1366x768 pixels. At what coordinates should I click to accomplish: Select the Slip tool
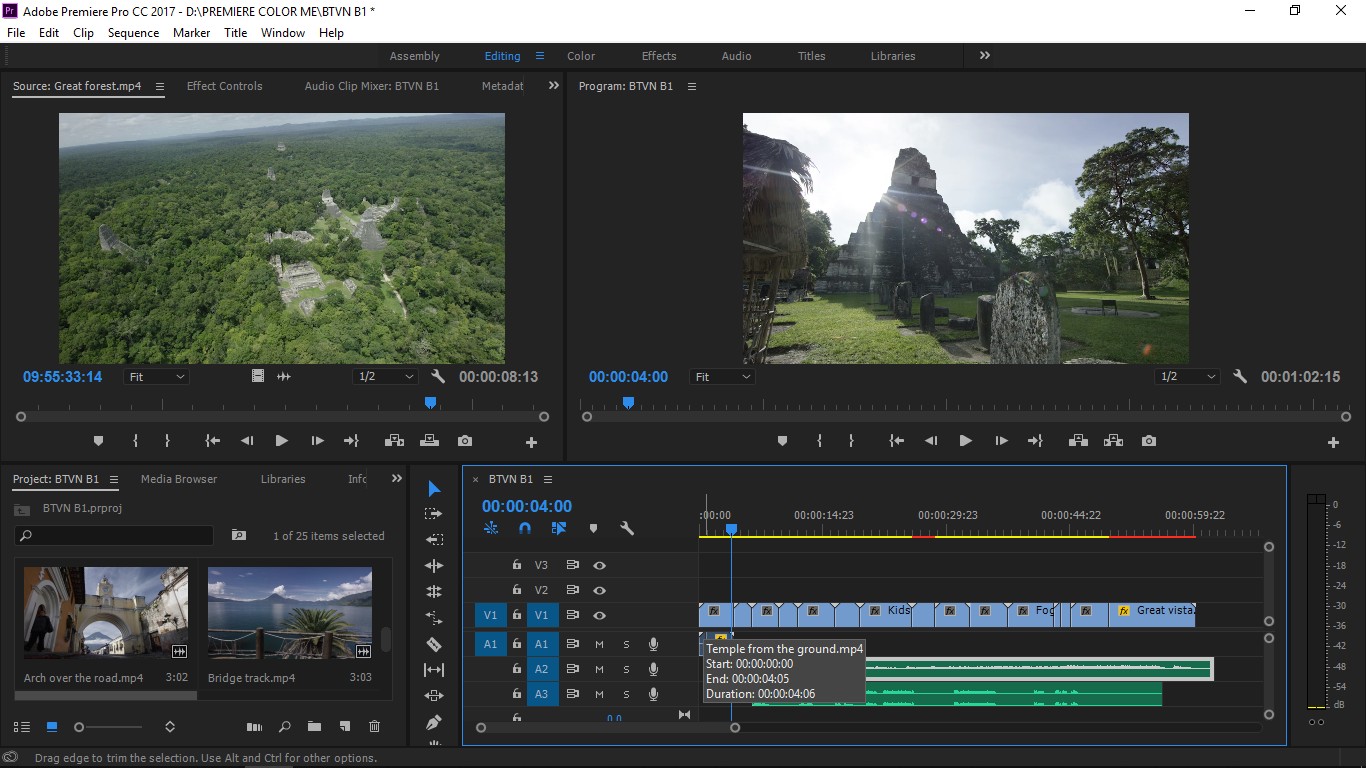[434, 670]
